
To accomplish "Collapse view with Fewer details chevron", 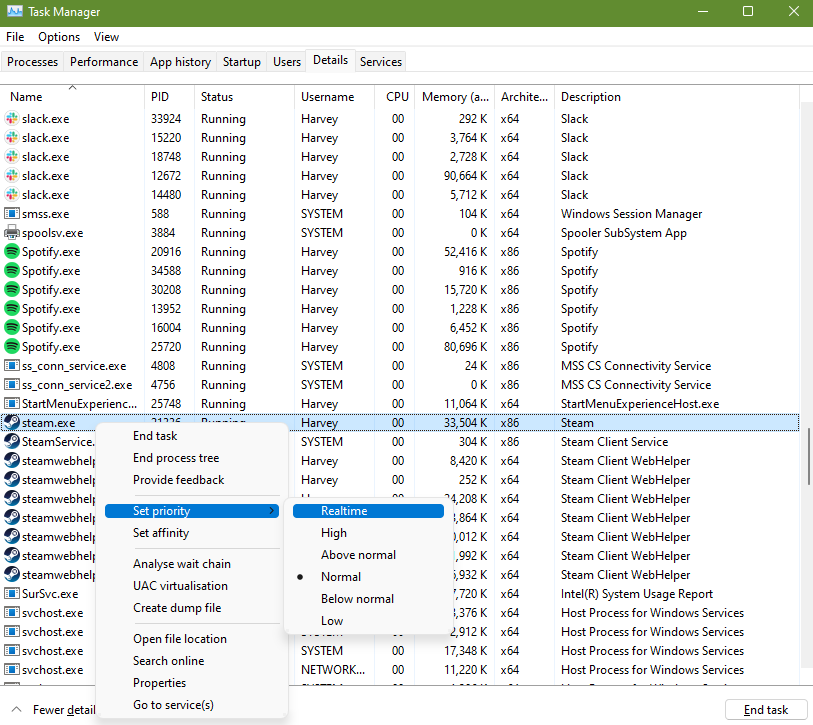I will pyautogui.click(x=16, y=709).
